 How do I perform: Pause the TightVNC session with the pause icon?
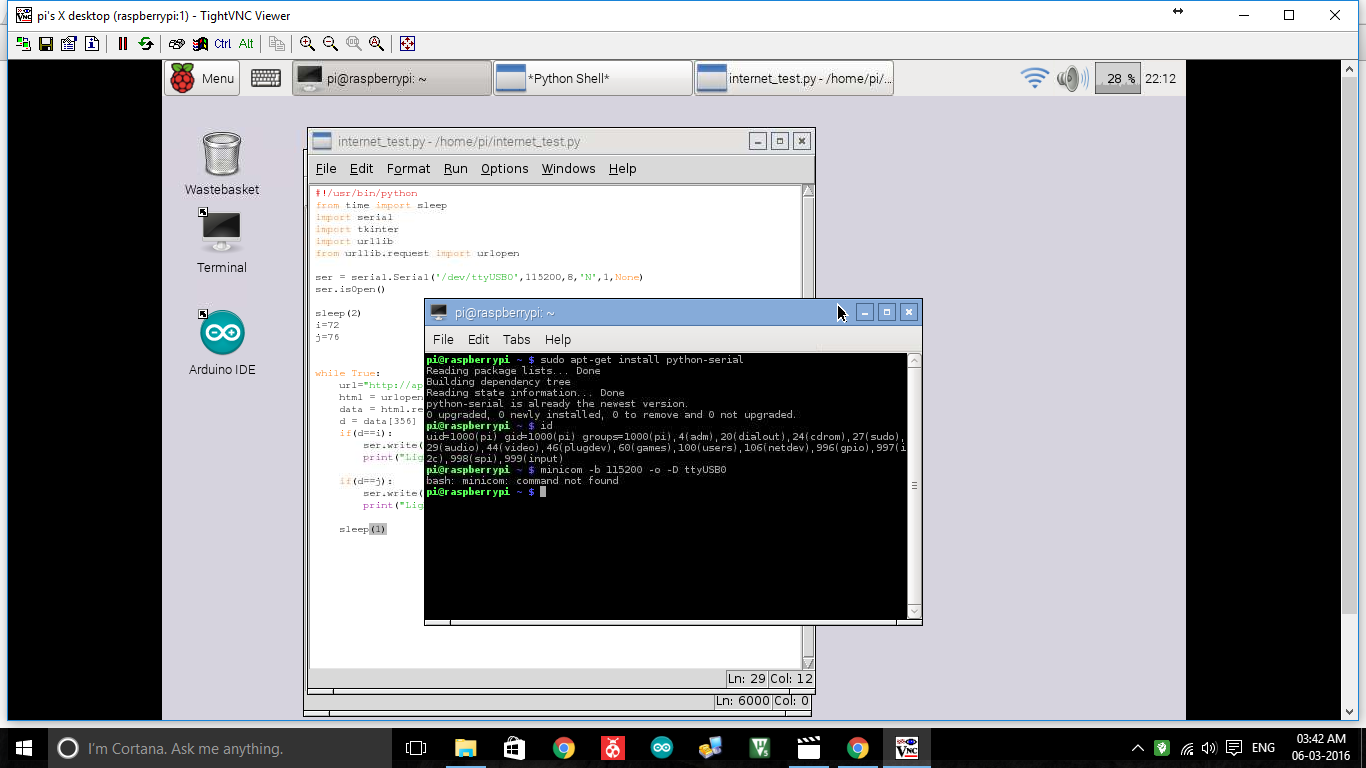[122, 44]
